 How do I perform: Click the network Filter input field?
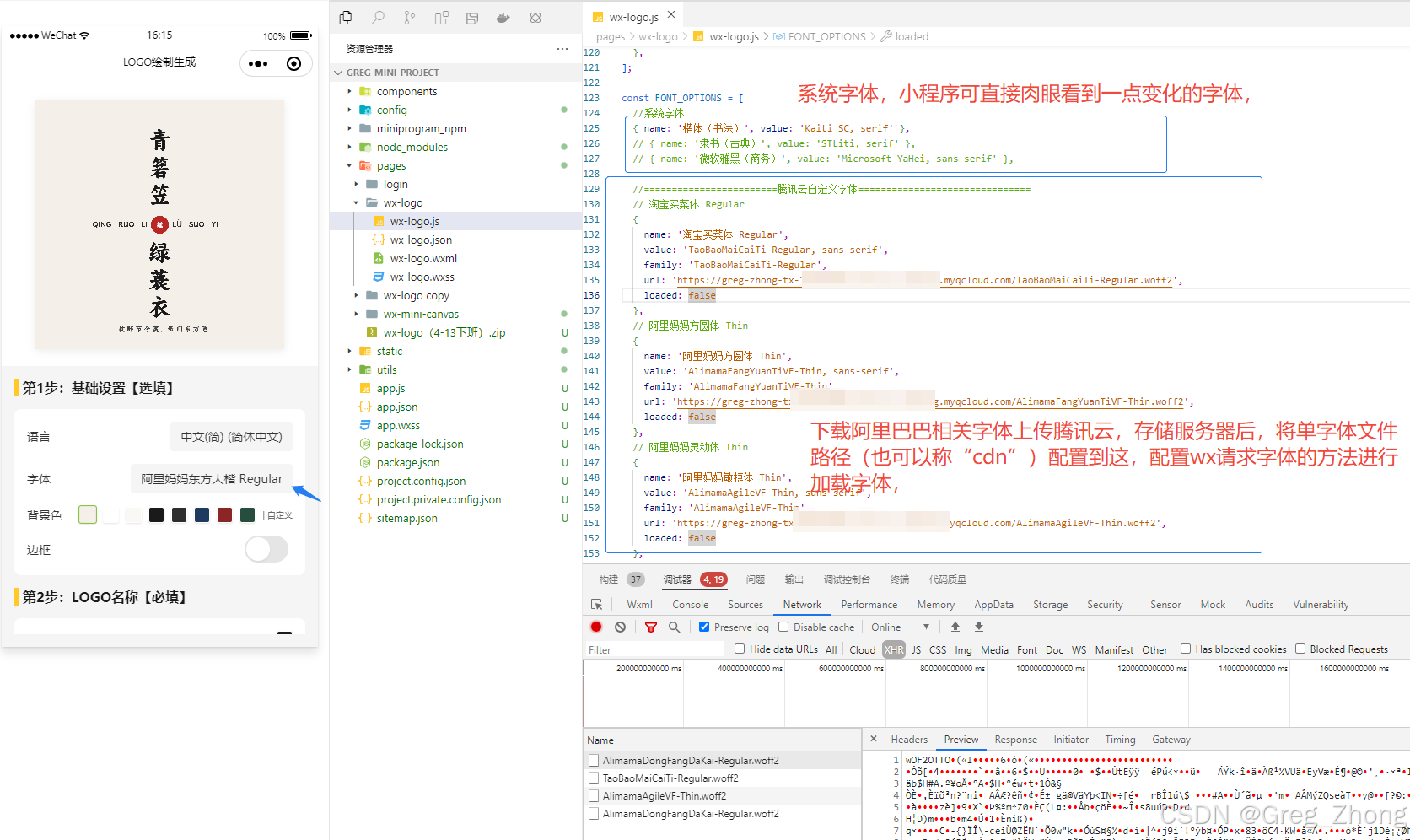click(x=654, y=649)
